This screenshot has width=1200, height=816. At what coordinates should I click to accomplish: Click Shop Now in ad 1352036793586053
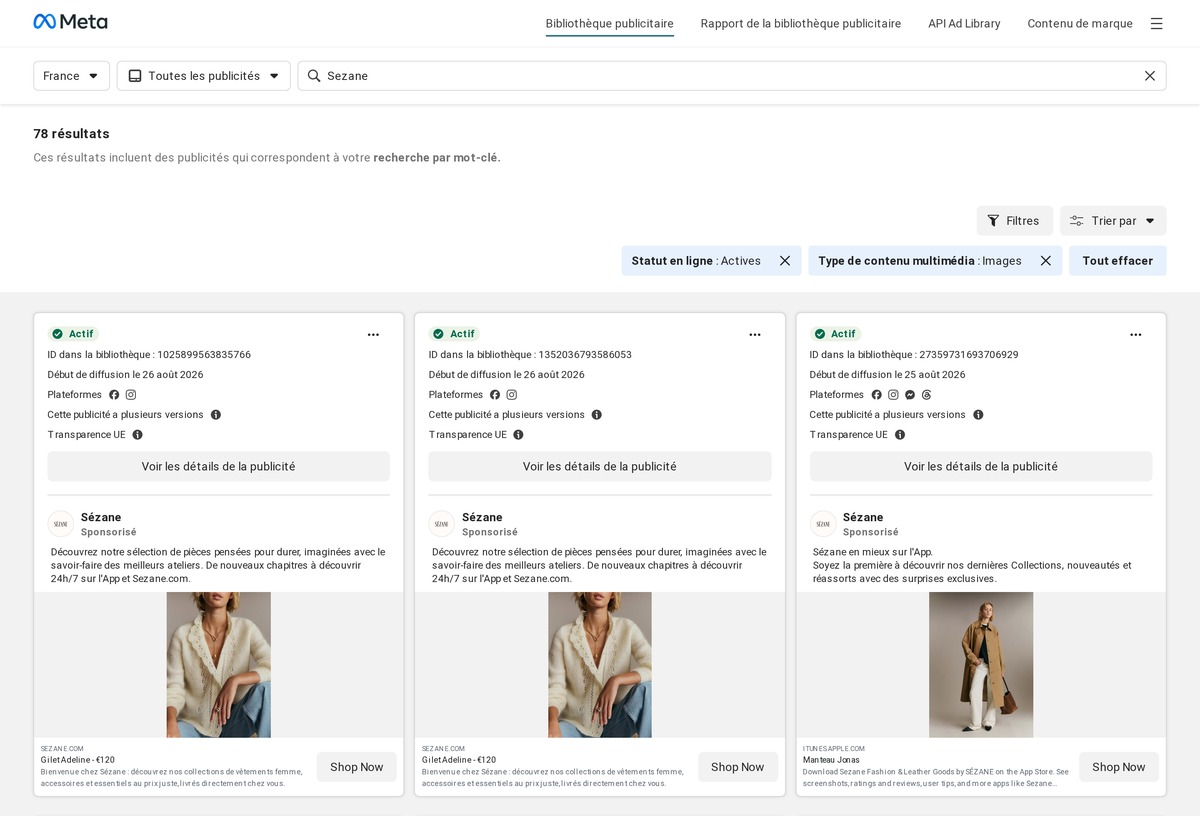pyautogui.click(x=738, y=767)
